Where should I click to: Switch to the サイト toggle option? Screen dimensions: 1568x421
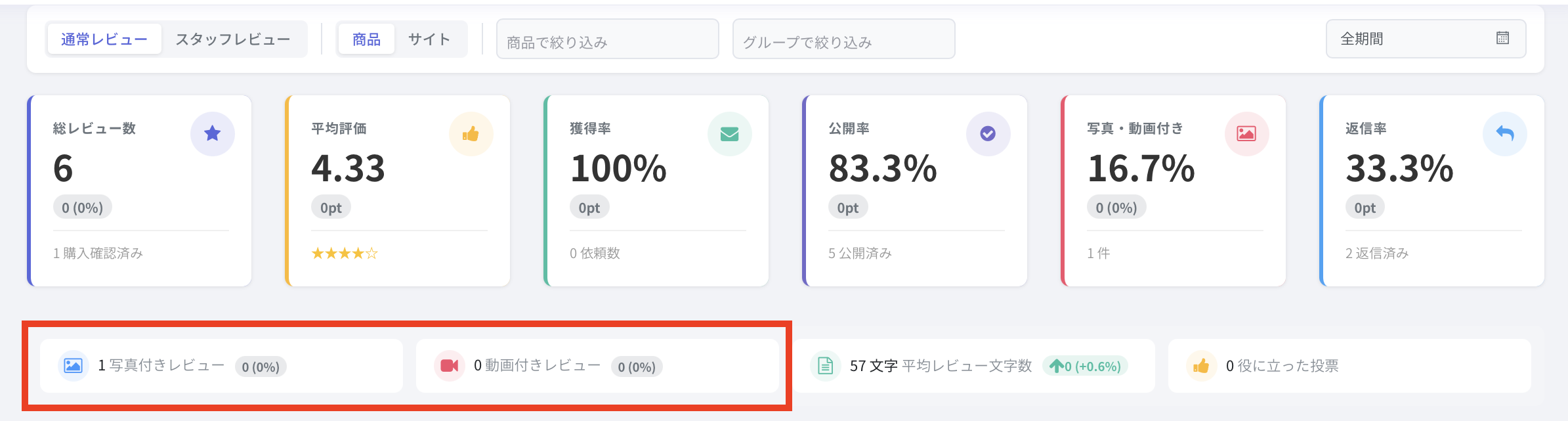[x=429, y=39]
